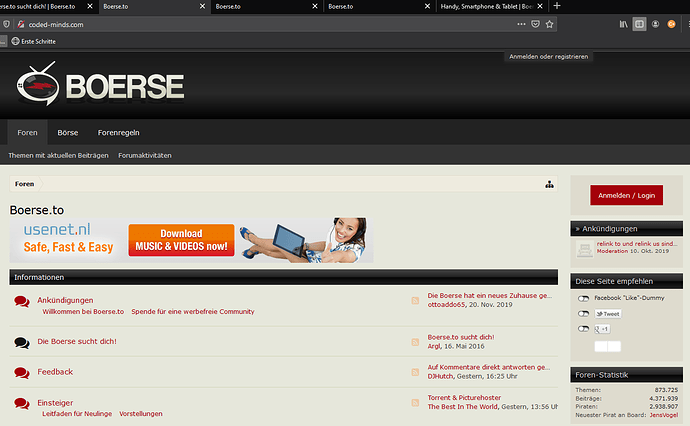Image resolution: width=690 pixels, height=426 pixels.
Task: Open the Feedback forum link
Action: pyautogui.click(x=55, y=372)
